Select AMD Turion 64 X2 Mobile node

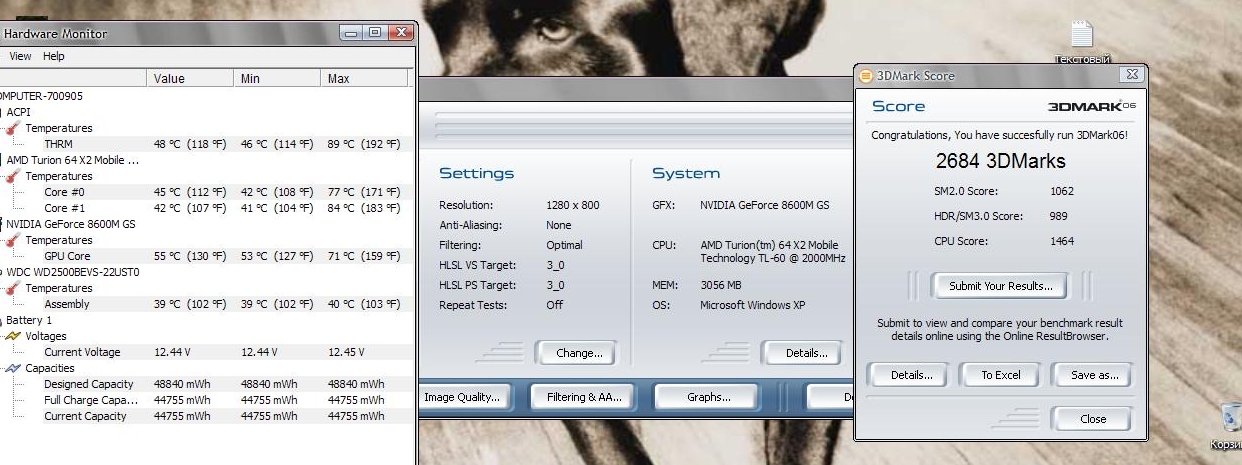(73, 160)
